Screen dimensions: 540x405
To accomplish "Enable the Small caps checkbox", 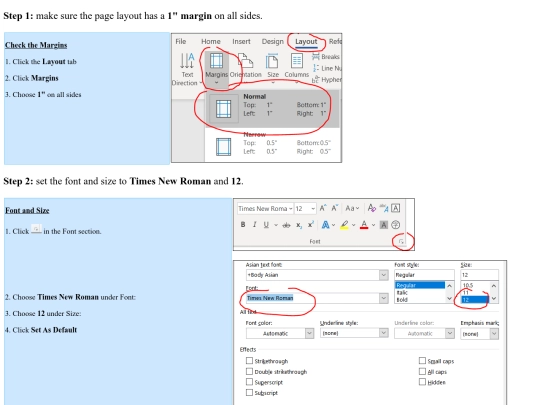I will (422, 361).
